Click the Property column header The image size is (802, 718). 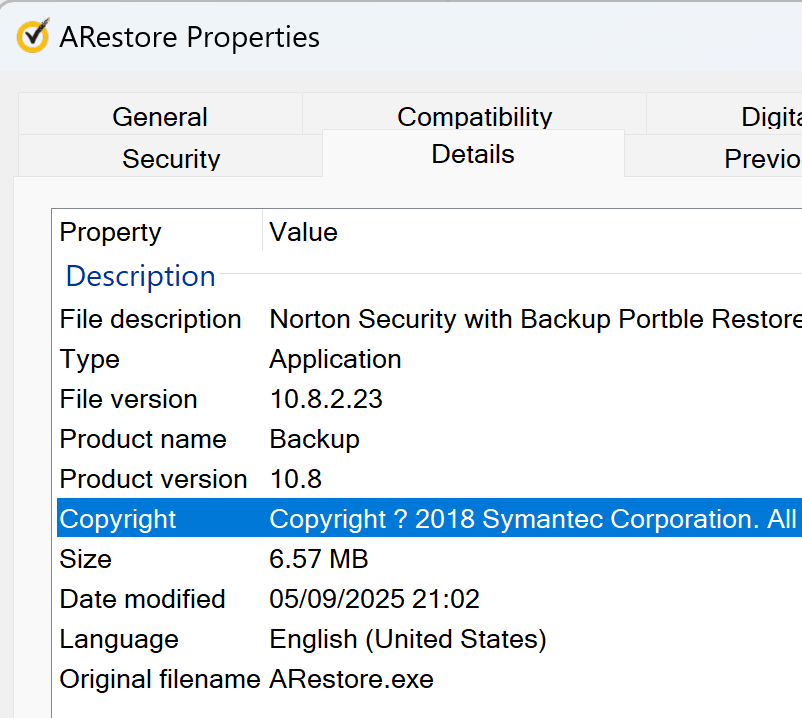tap(110, 232)
